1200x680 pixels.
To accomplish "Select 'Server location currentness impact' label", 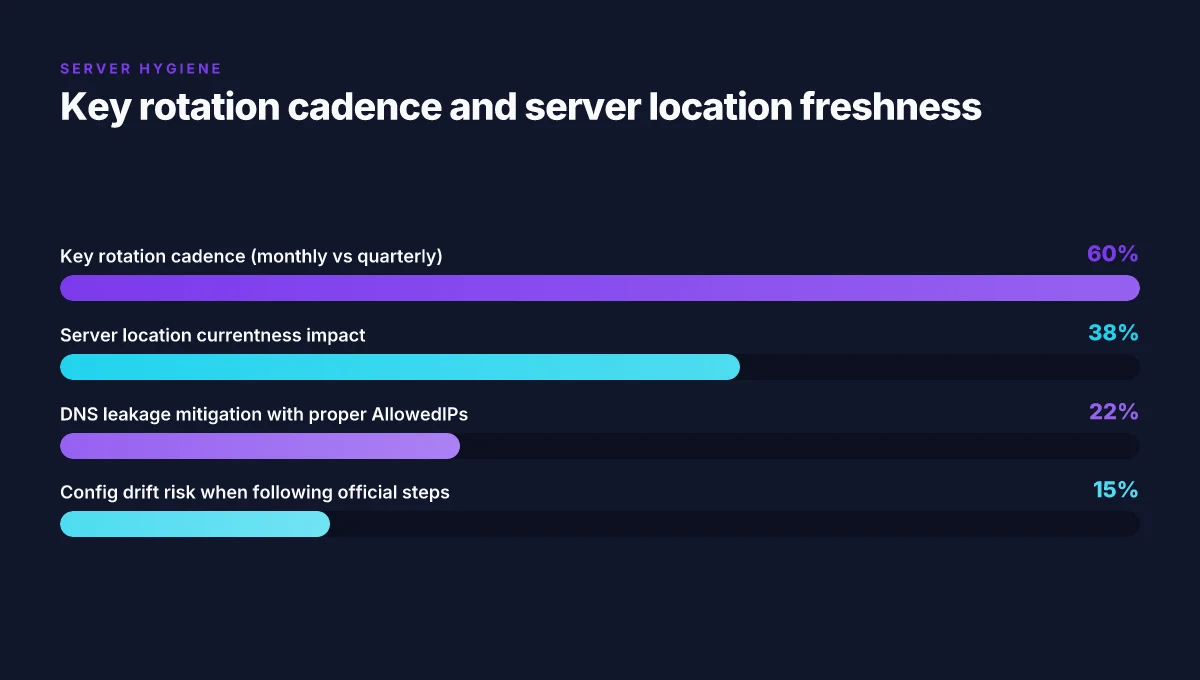I will coord(213,335).
